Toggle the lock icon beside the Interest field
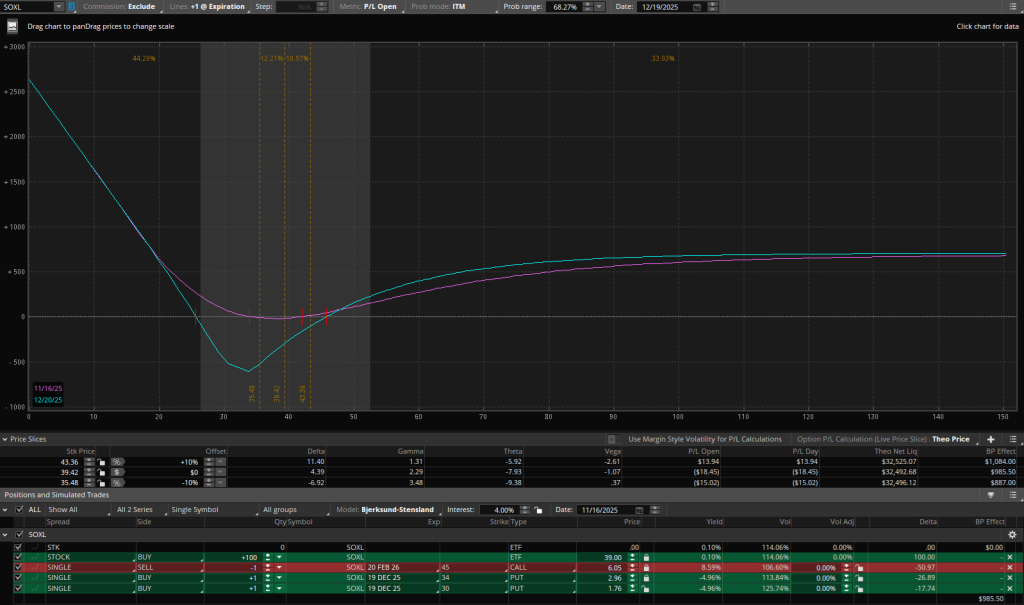The height and width of the screenshot is (605, 1024). click(537, 510)
